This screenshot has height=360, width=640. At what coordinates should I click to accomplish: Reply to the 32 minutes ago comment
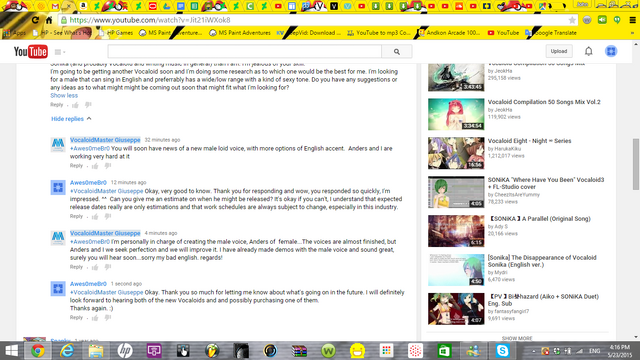(x=76, y=166)
